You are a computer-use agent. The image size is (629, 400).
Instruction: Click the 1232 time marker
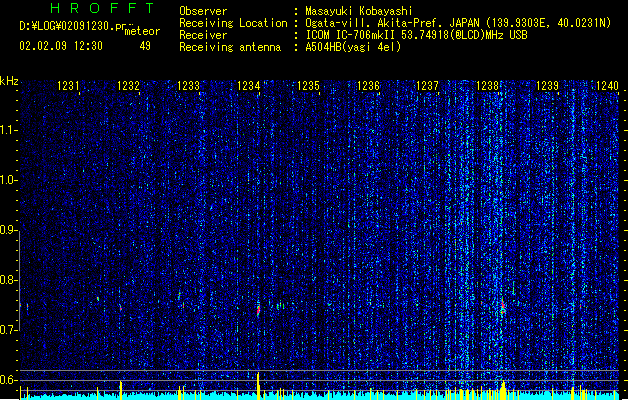point(128,86)
